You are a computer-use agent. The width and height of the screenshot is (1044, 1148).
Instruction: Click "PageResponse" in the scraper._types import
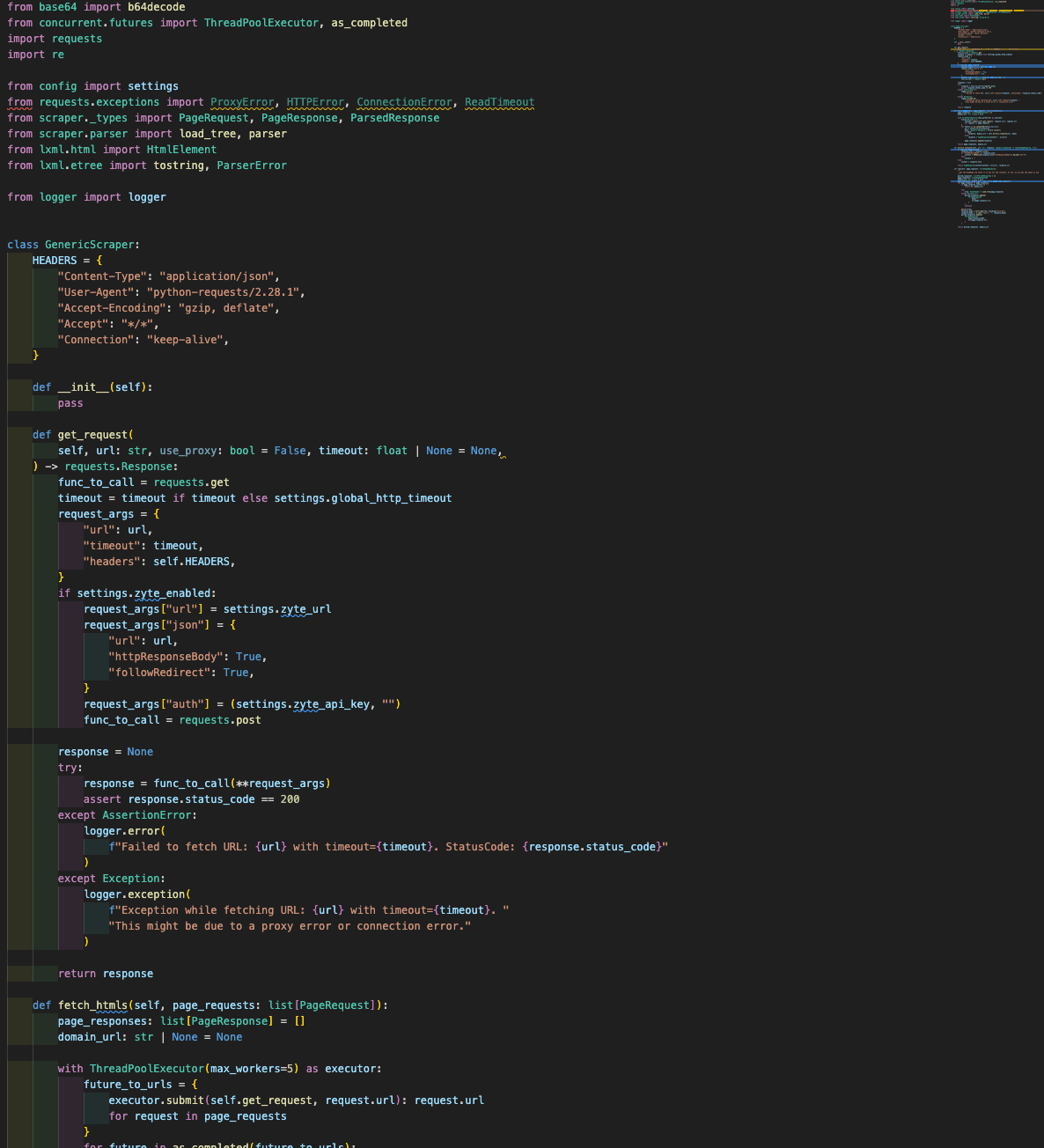299,118
